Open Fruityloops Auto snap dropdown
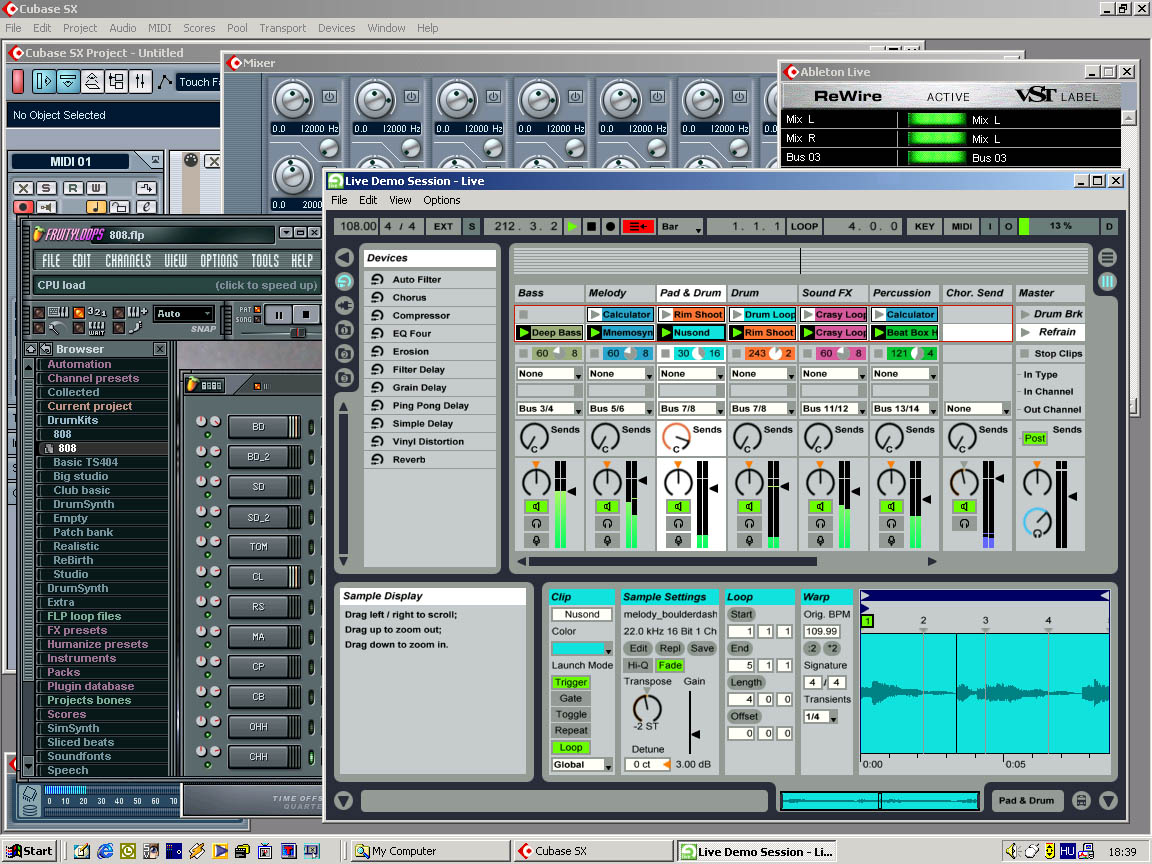 tap(184, 314)
